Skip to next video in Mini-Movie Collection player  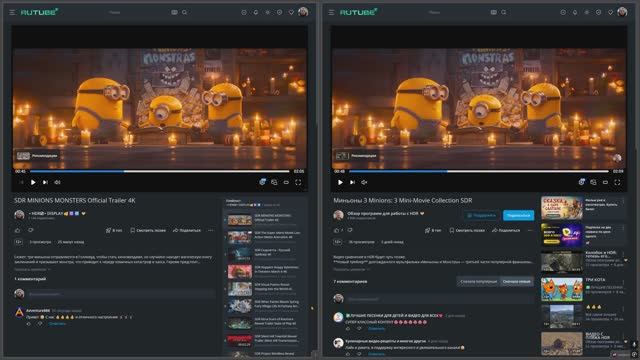click(352, 182)
